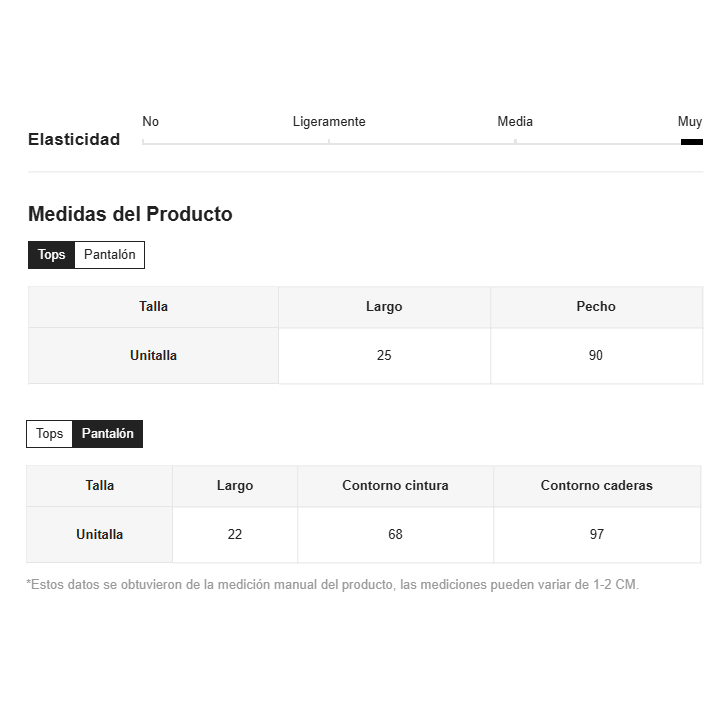The height and width of the screenshot is (725, 725).
Task: Click the 'Contorno cintura' column header
Action: click(x=395, y=486)
